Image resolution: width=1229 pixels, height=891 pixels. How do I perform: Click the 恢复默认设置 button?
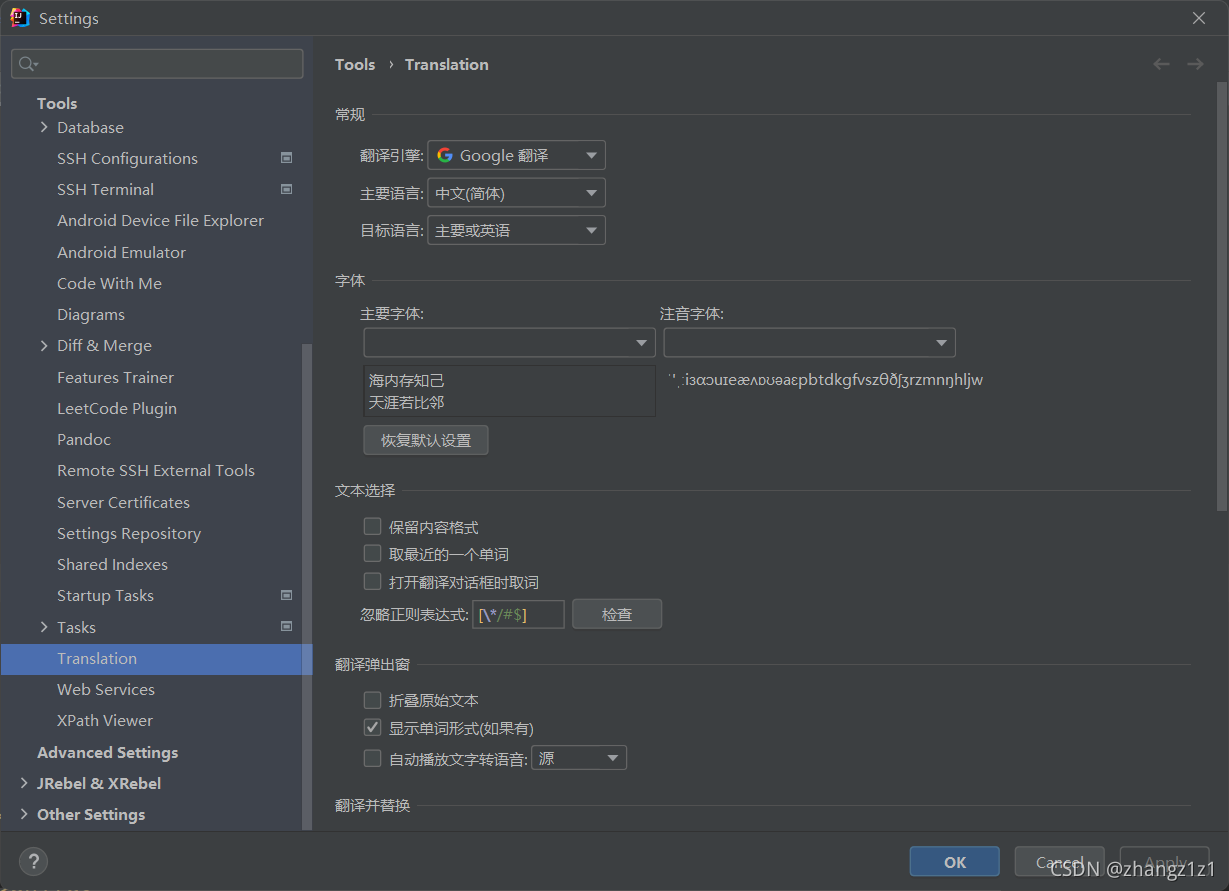click(x=426, y=440)
